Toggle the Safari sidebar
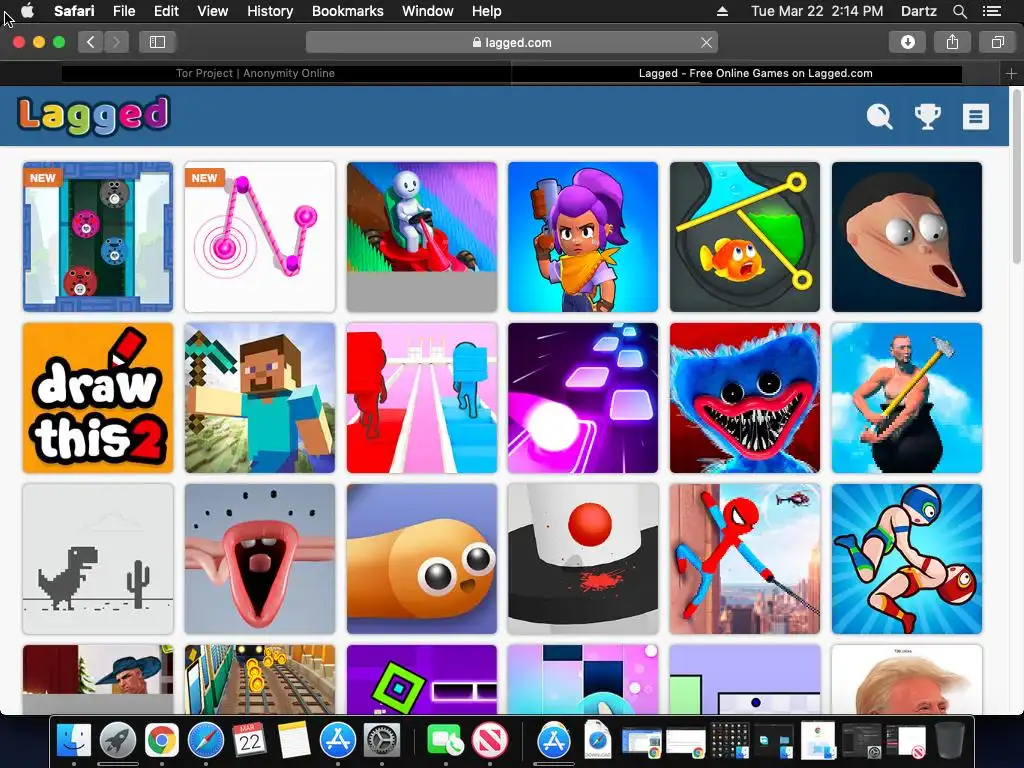The width and height of the screenshot is (1024, 768). click(x=157, y=42)
